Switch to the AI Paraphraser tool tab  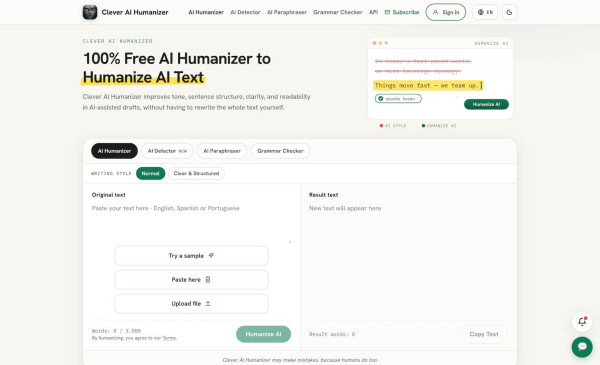click(x=222, y=151)
